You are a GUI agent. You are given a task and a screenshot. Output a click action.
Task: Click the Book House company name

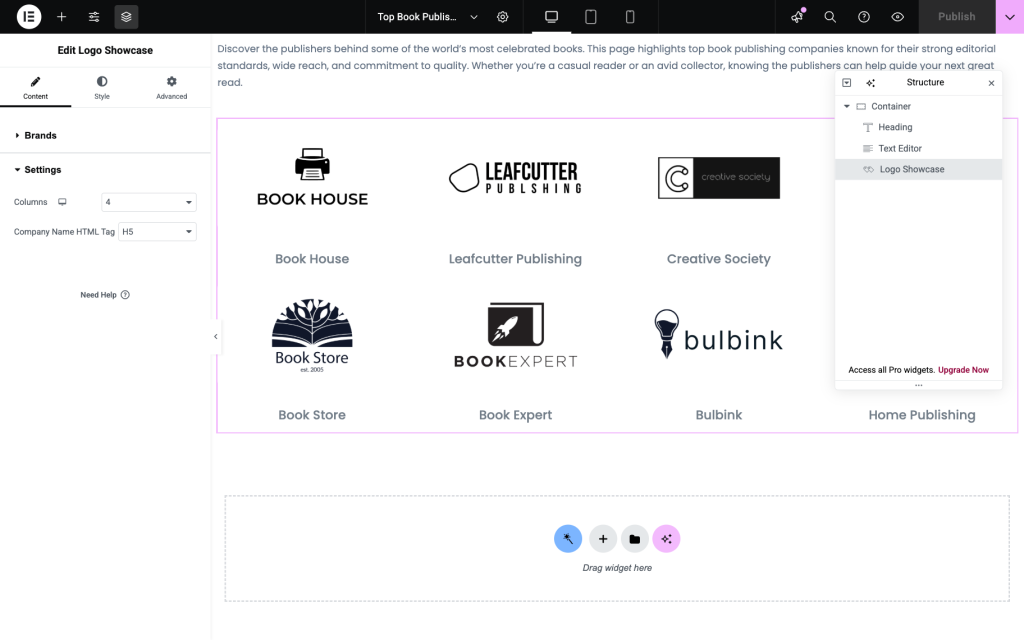click(312, 259)
